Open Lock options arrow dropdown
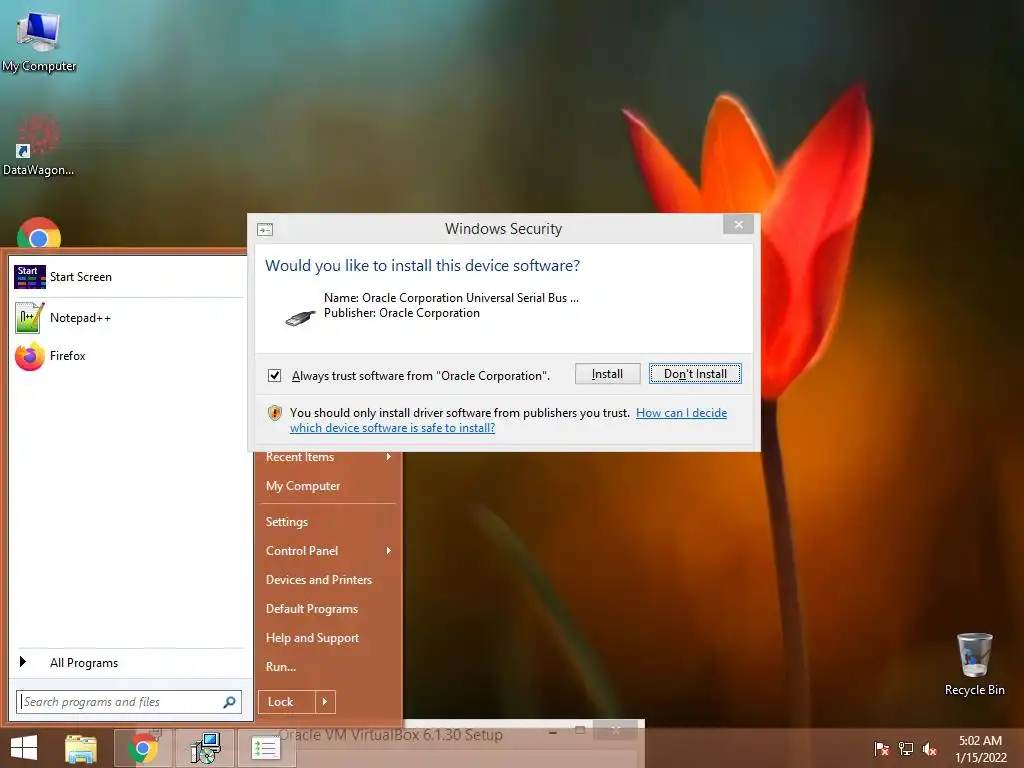 (x=325, y=702)
